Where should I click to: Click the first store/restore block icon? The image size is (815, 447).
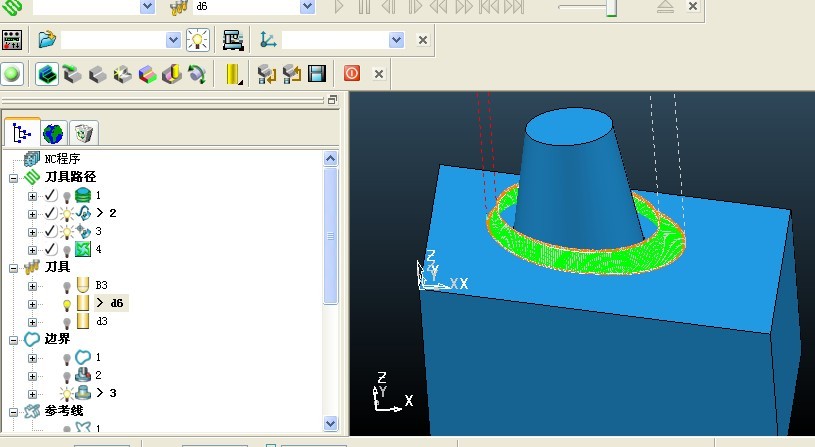pyautogui.click(x=267, y=74)
